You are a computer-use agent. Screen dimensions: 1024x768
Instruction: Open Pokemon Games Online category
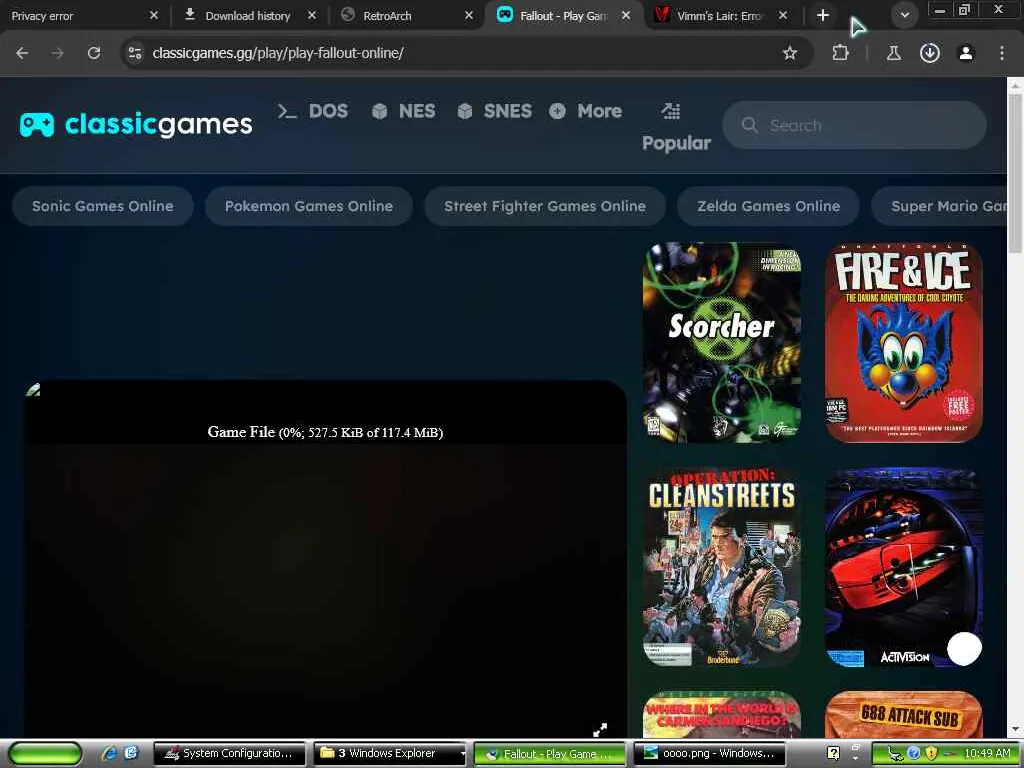(x=309, y=206)
